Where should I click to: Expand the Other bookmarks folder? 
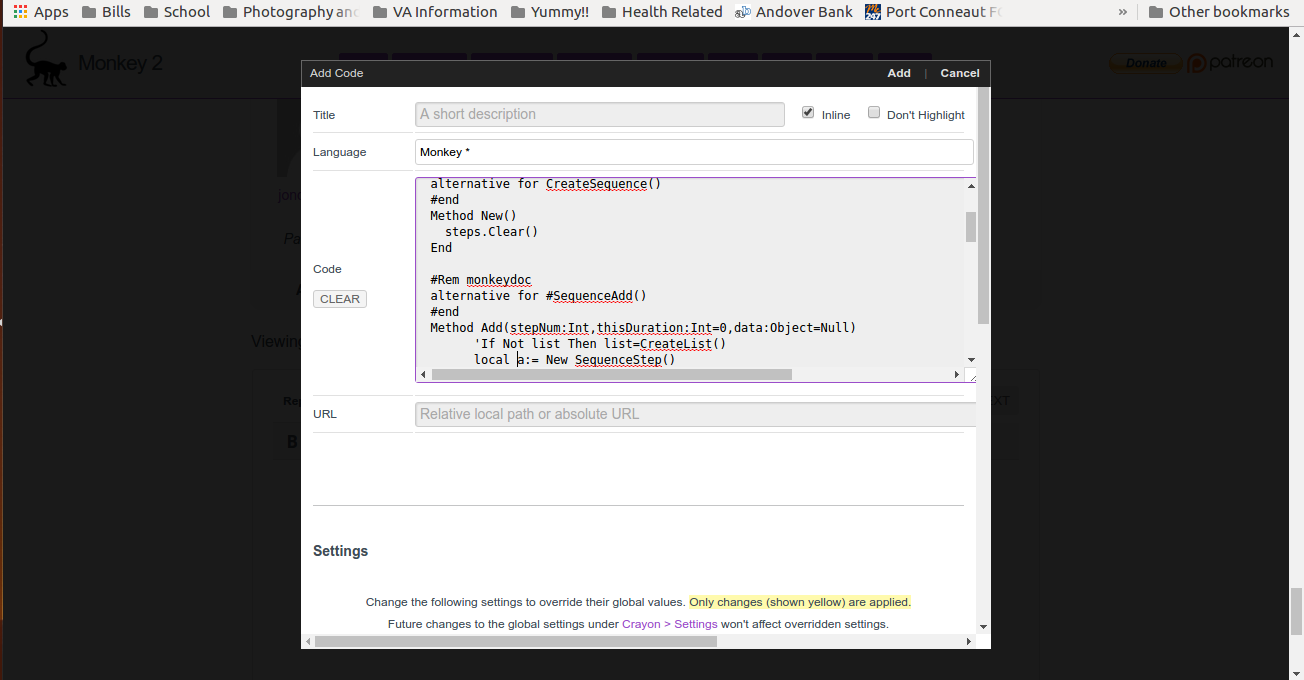[x=1218, y=12]
